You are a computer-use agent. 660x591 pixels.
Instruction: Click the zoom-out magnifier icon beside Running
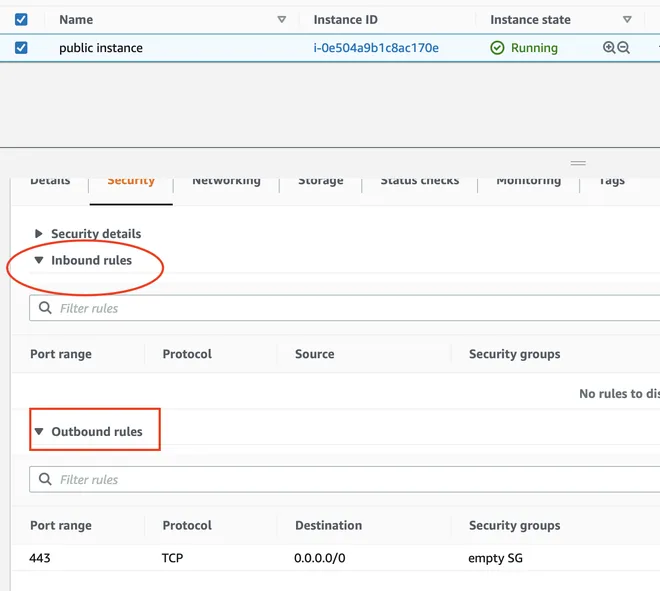click(624, 48)
